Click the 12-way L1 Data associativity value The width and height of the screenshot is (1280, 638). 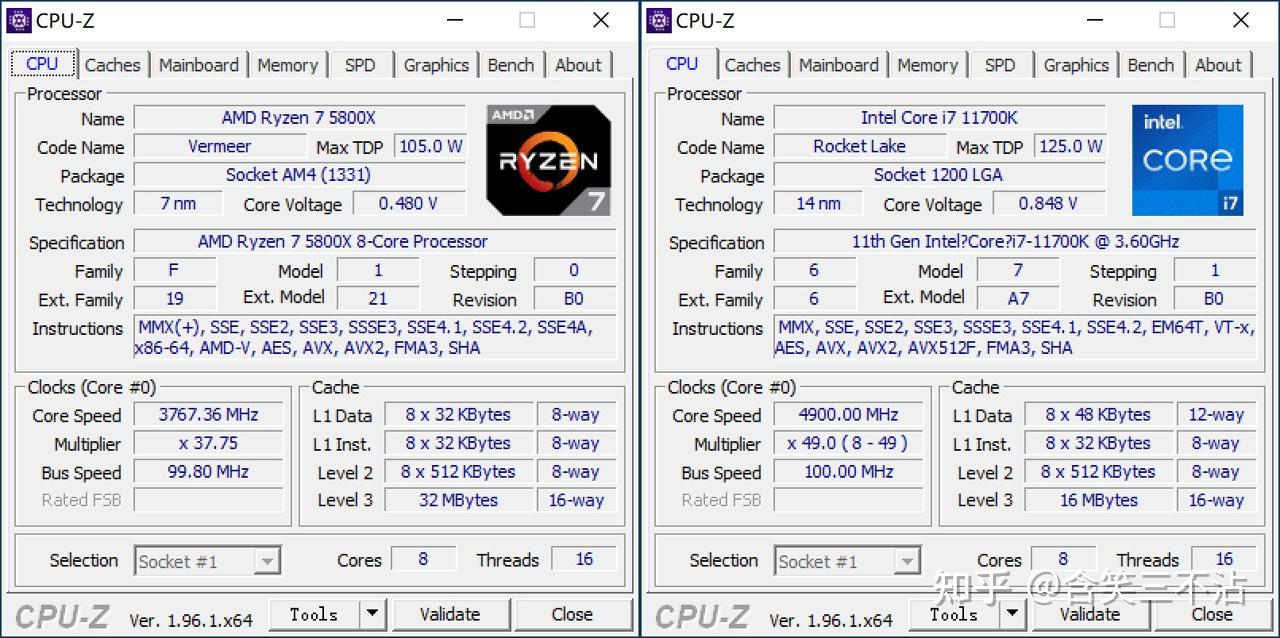click(x=1216, y=415)
